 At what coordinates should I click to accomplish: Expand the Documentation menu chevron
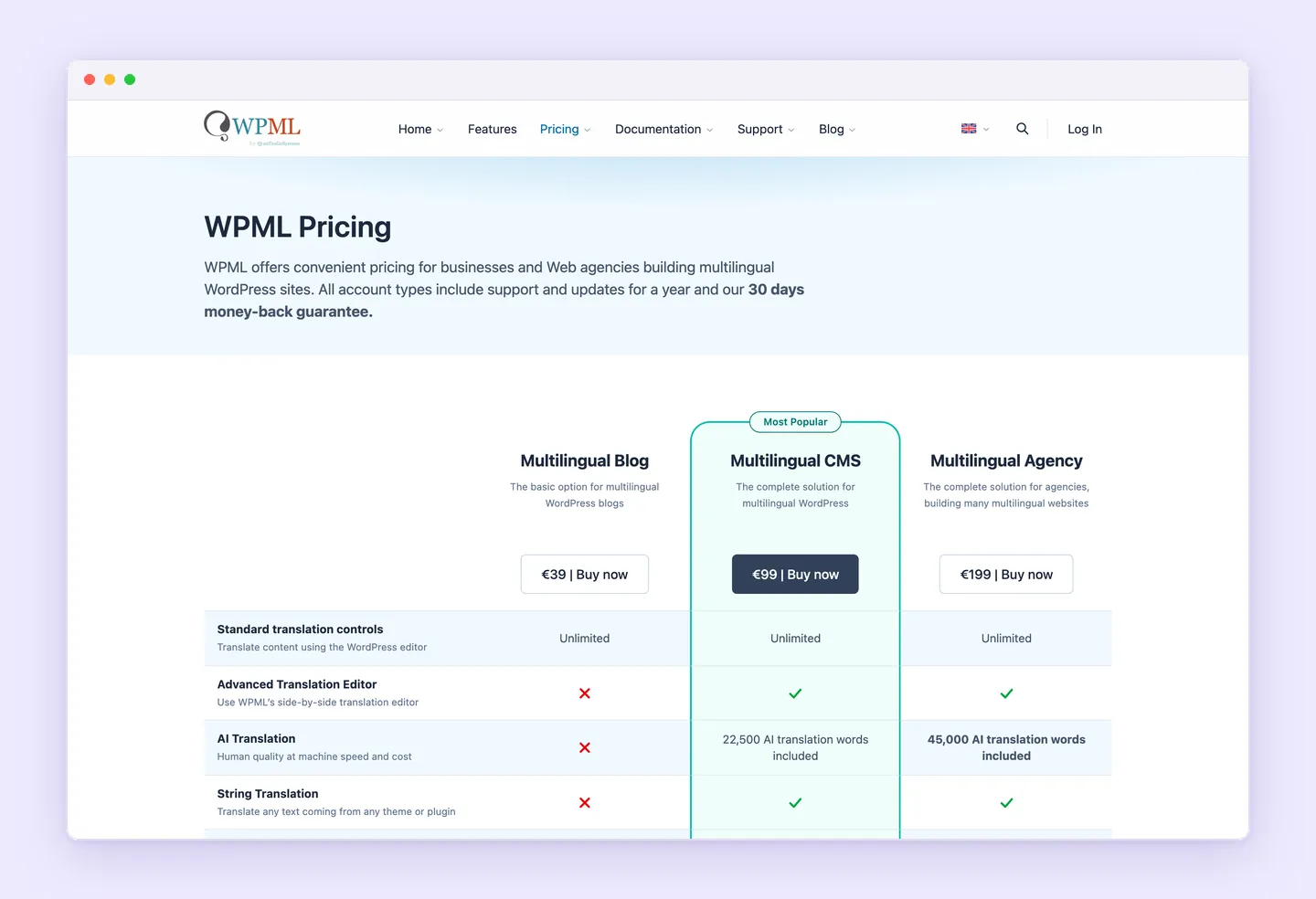710,130
